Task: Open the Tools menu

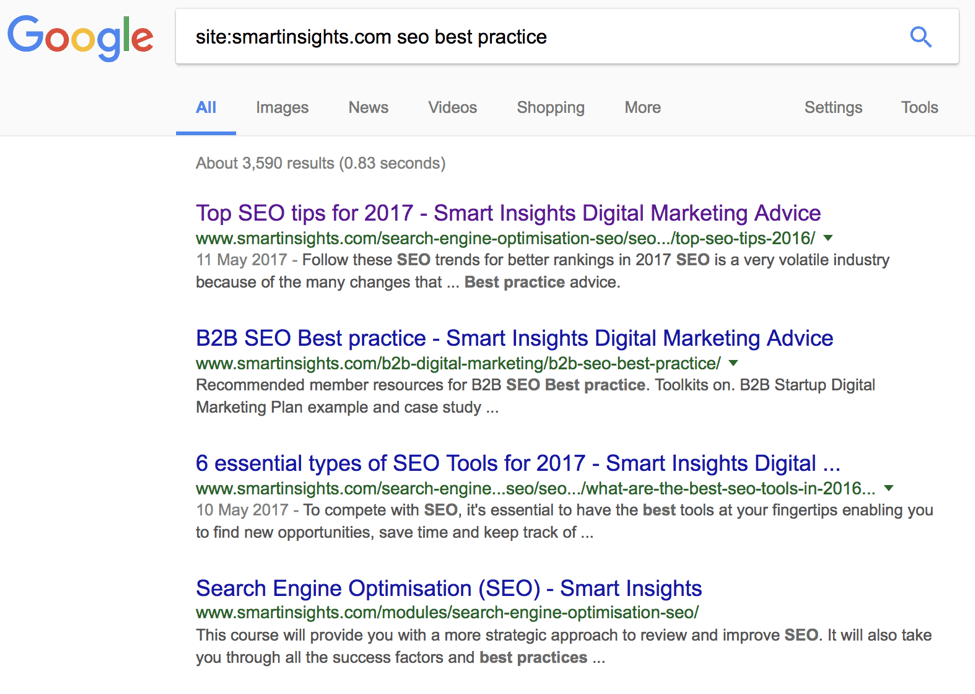Action: pyautogui.click(x=919, y=107)
